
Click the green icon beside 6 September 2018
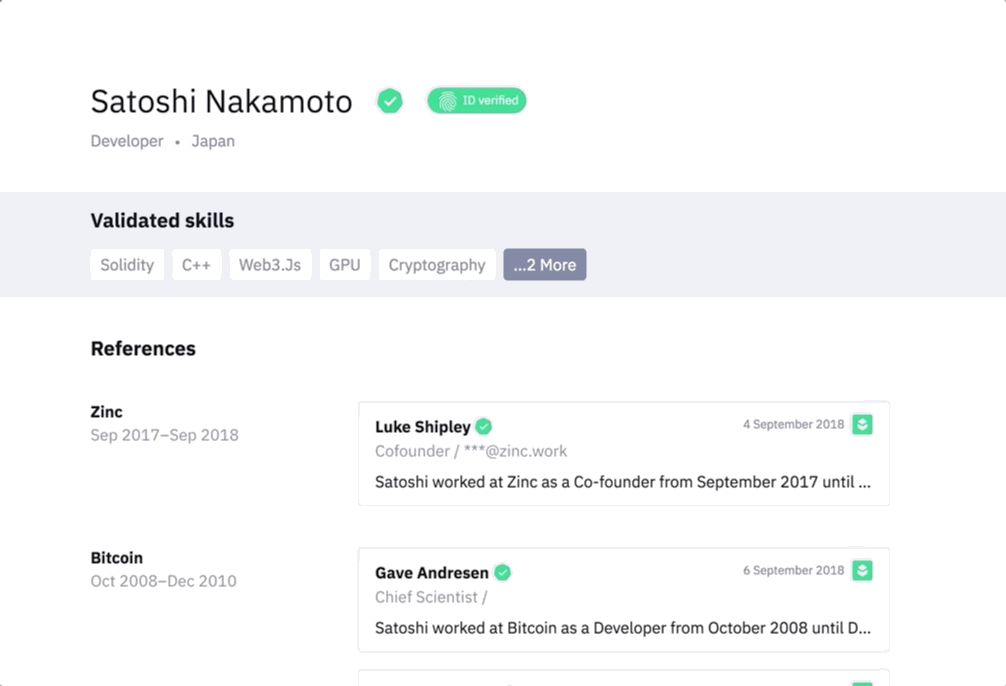pyautogui.click(x=862, y=570)
